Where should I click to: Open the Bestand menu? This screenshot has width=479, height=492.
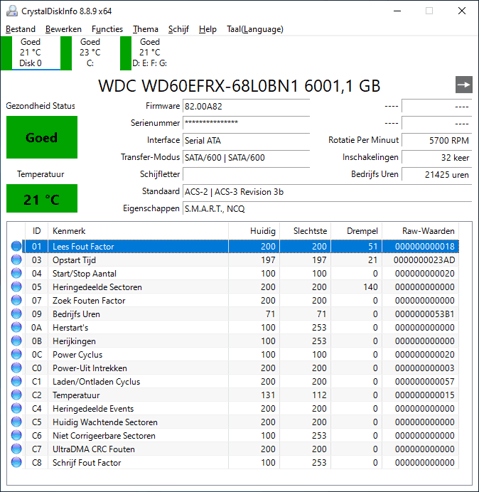coord(20,29)
